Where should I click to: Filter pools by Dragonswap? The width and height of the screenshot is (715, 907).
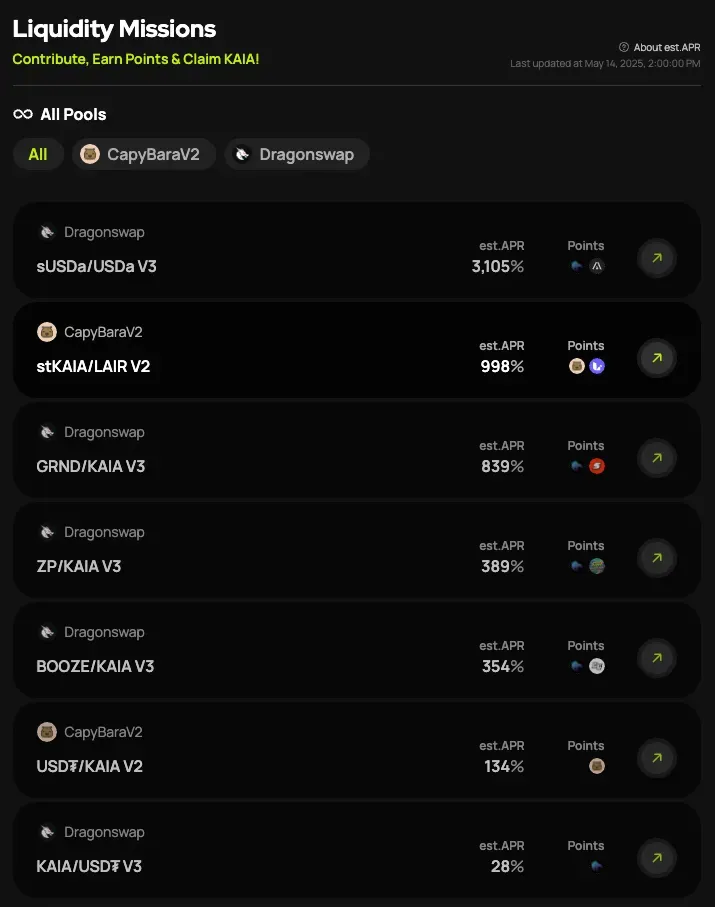[296, 154]
